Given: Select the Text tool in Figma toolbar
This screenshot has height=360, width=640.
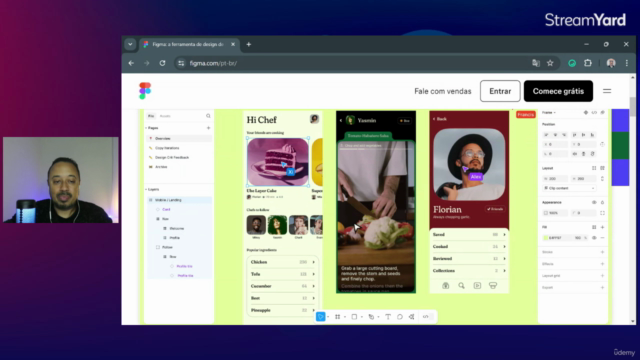Looking at the screenshot, I should tap(388, 317).
